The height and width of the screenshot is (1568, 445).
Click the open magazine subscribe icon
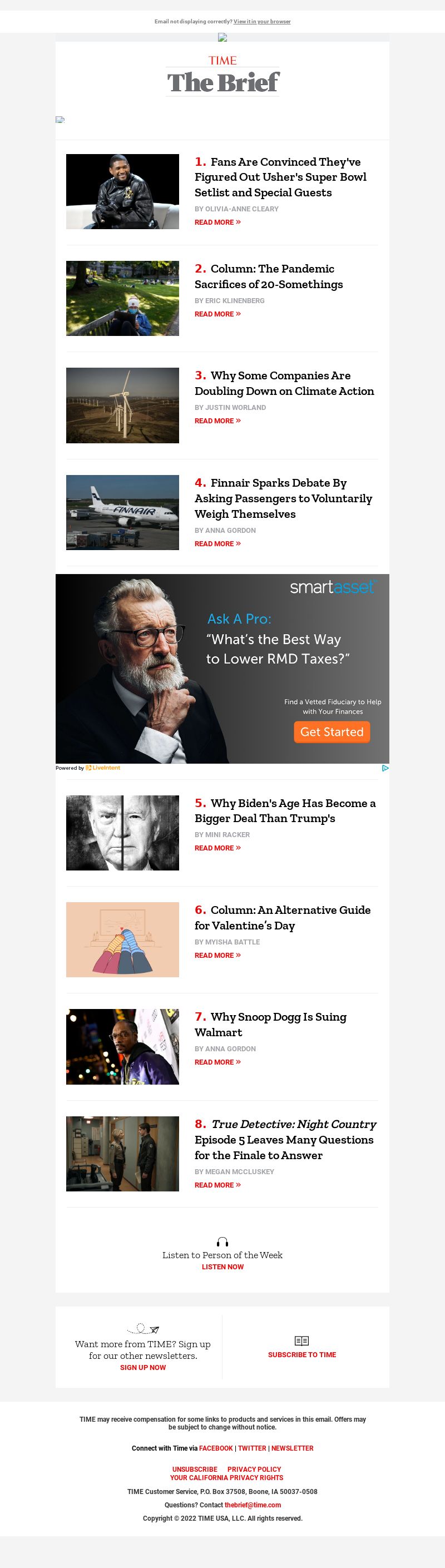[302, 1341]
